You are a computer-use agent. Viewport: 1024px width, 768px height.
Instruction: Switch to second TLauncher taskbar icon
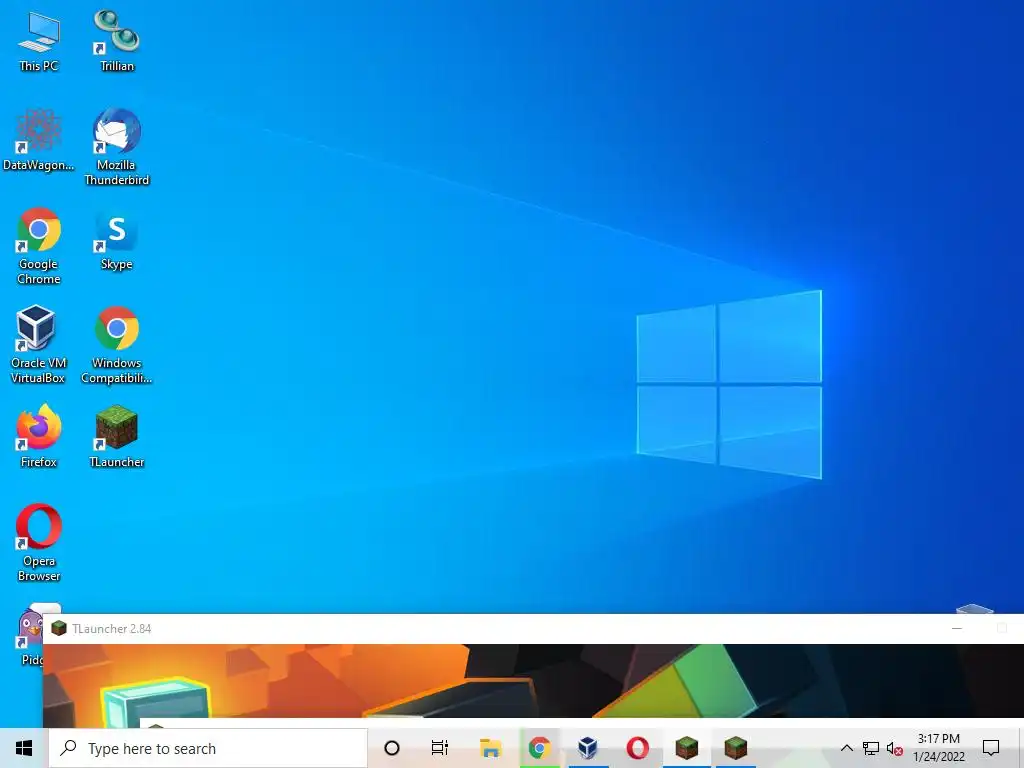(735, 748)
